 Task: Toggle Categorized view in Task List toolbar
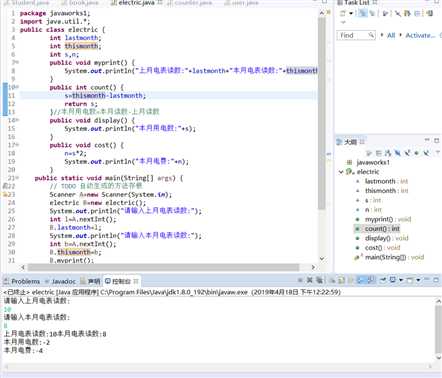click(363, 14)
